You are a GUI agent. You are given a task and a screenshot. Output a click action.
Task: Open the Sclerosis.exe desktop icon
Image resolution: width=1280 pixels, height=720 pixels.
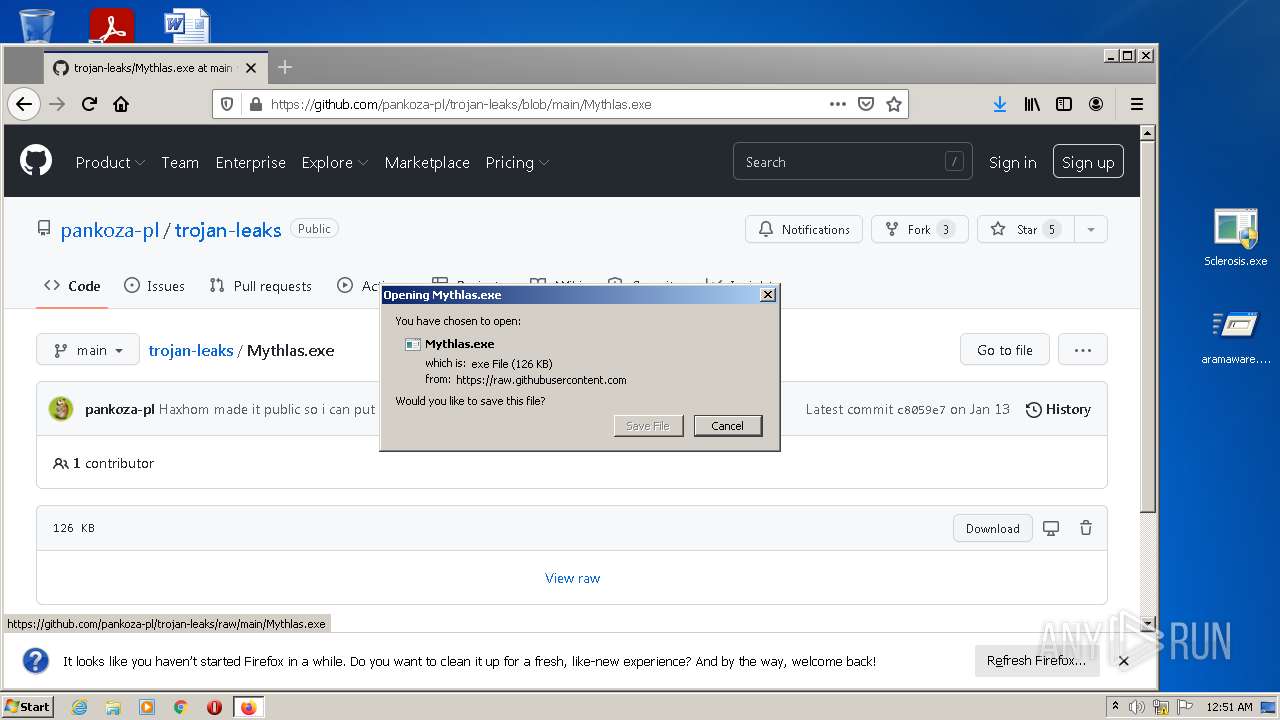pyautogui.click(x=1236, y=238)
